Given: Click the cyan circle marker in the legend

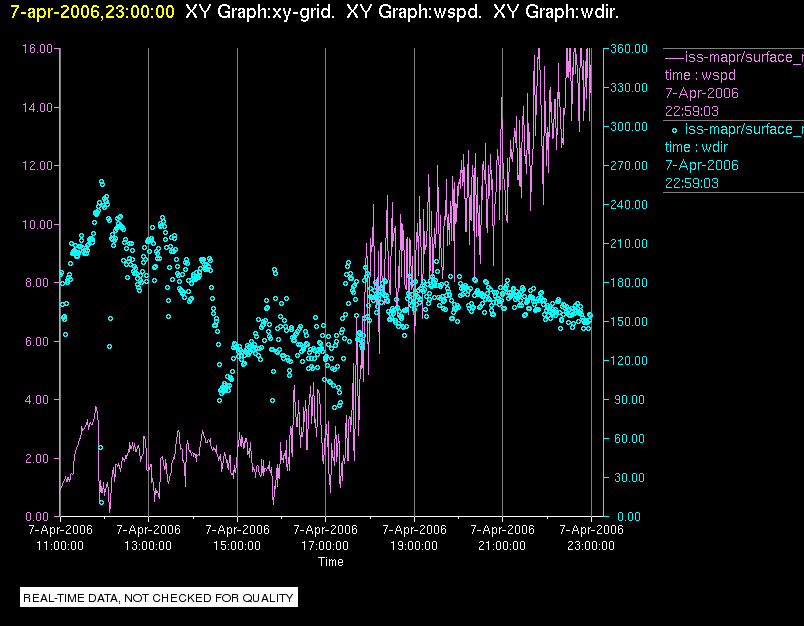Looking at the screenshot, I should point(674,131).
